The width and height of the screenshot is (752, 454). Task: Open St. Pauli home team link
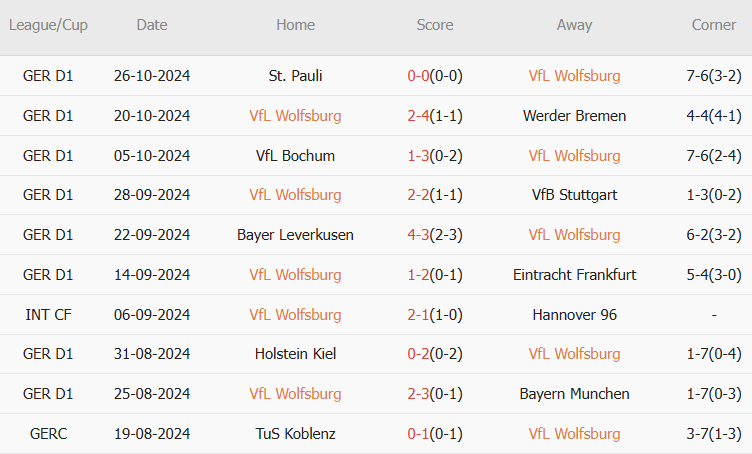(295, 76)
